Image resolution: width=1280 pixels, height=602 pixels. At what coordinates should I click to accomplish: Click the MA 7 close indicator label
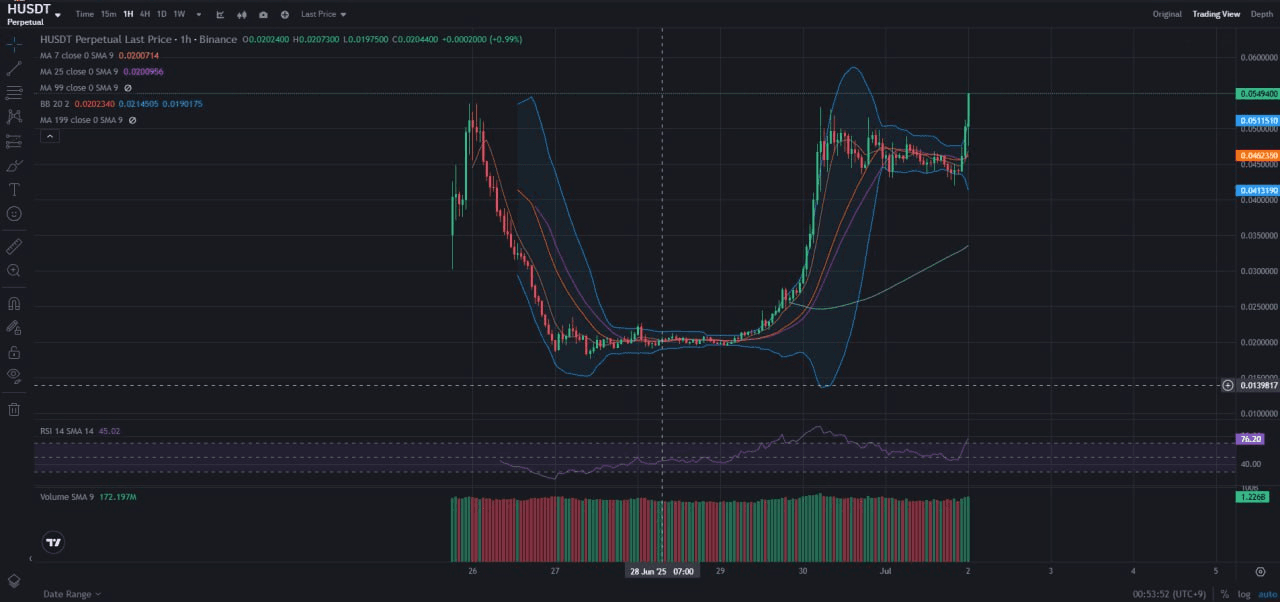77,55
